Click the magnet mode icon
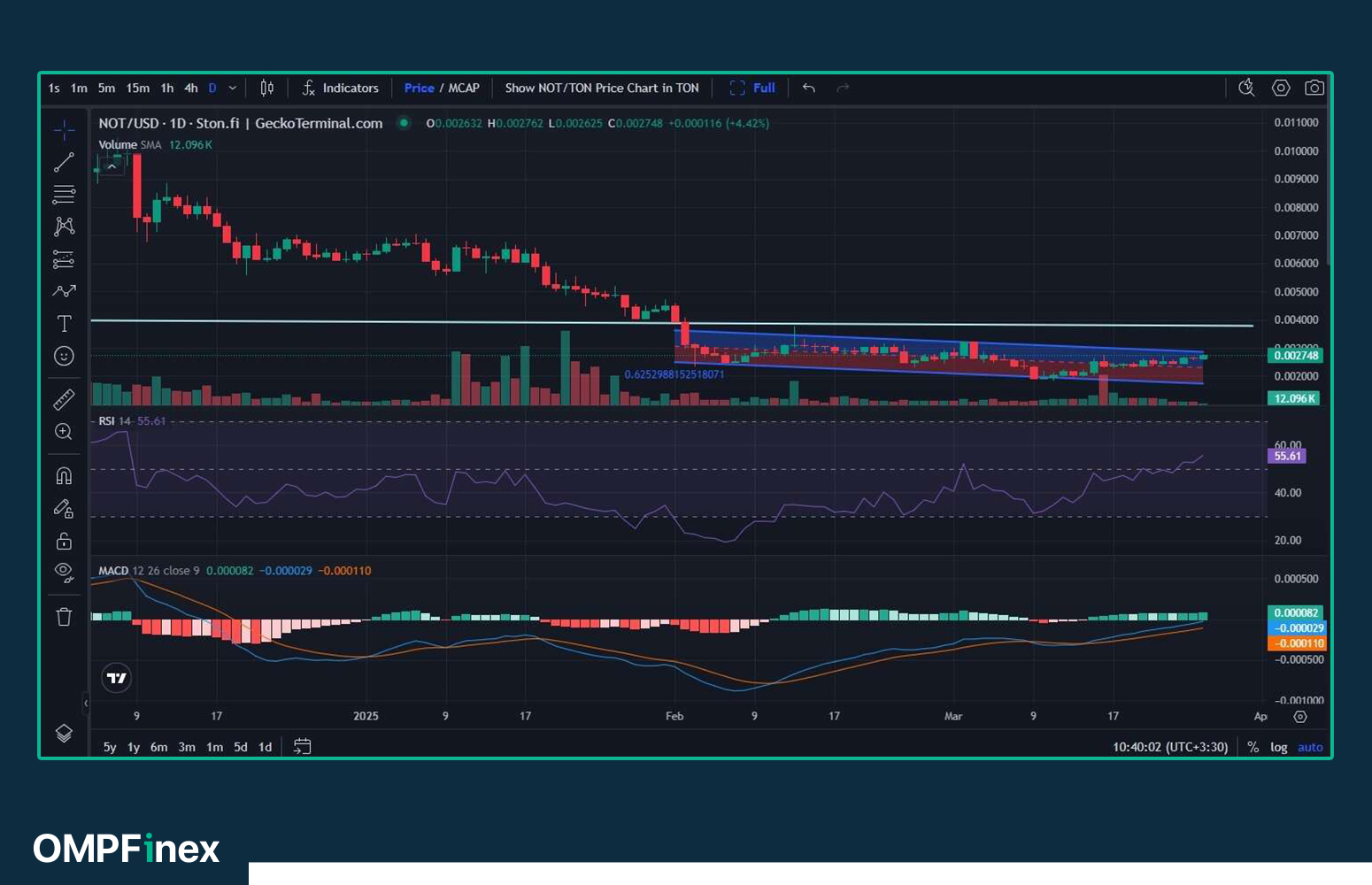 (64, 476)
